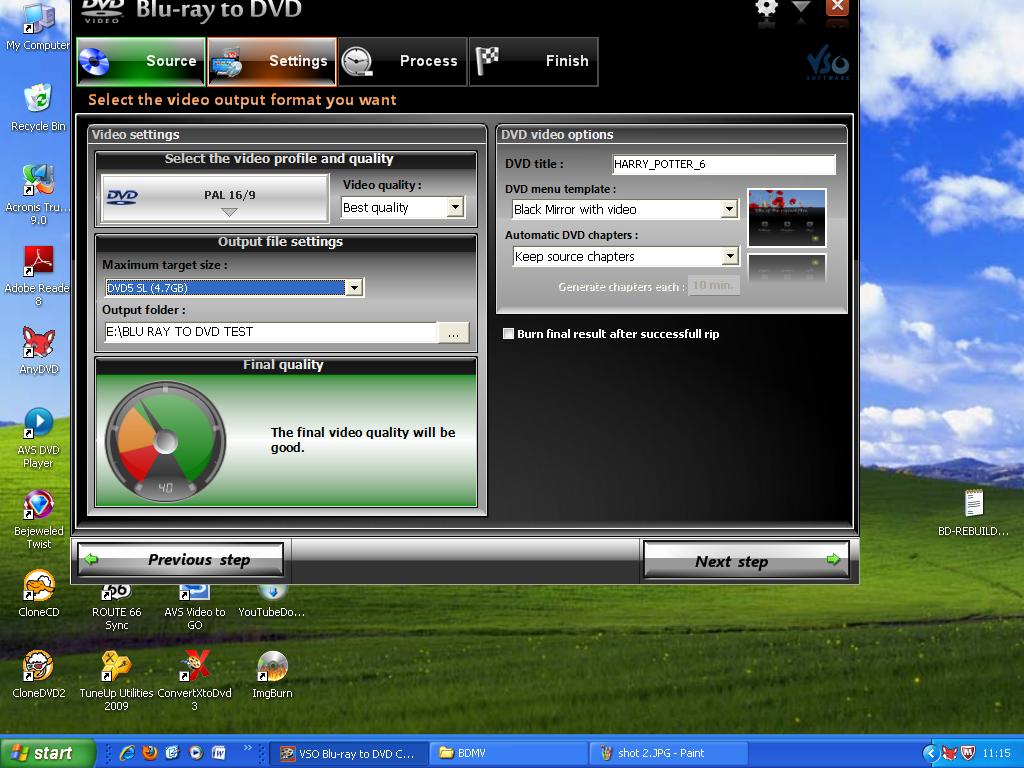Image resolution: width=1024 pixels, height=768 pixels.
Task: Open the gear settings icon in title bar
Action: point(767,8)
